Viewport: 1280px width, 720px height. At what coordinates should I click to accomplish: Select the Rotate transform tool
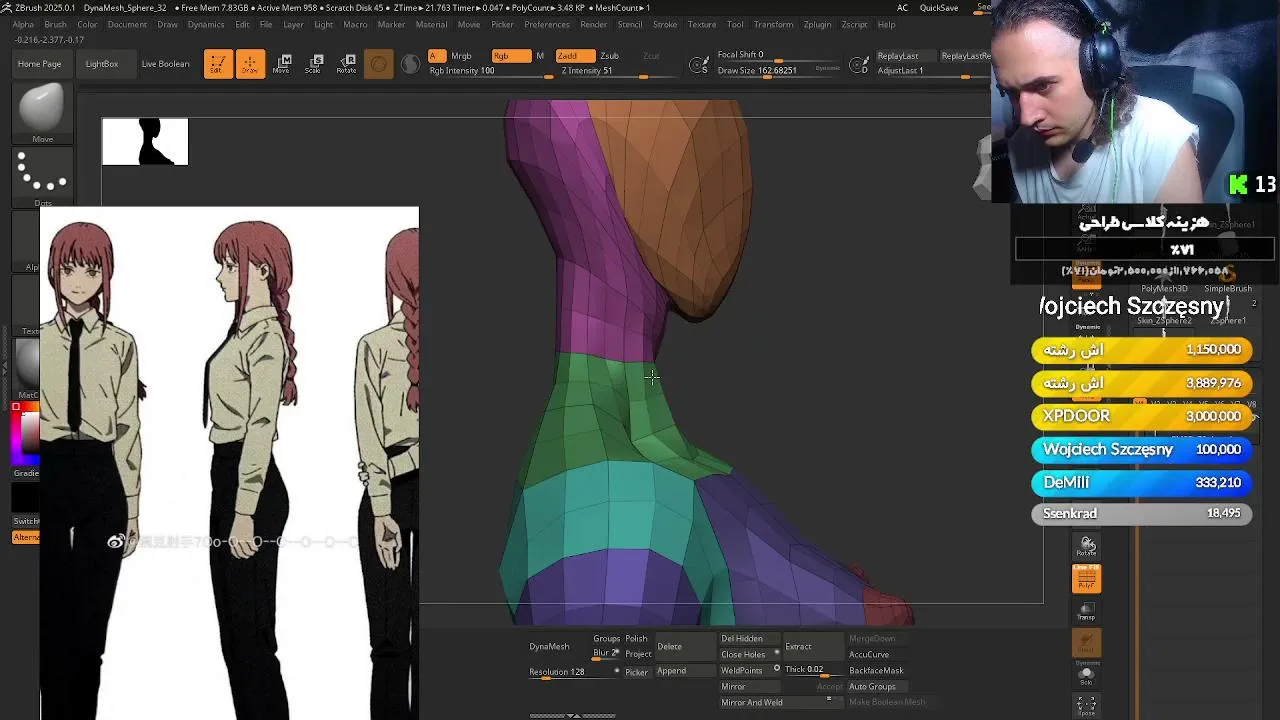(x=346, y=64)
